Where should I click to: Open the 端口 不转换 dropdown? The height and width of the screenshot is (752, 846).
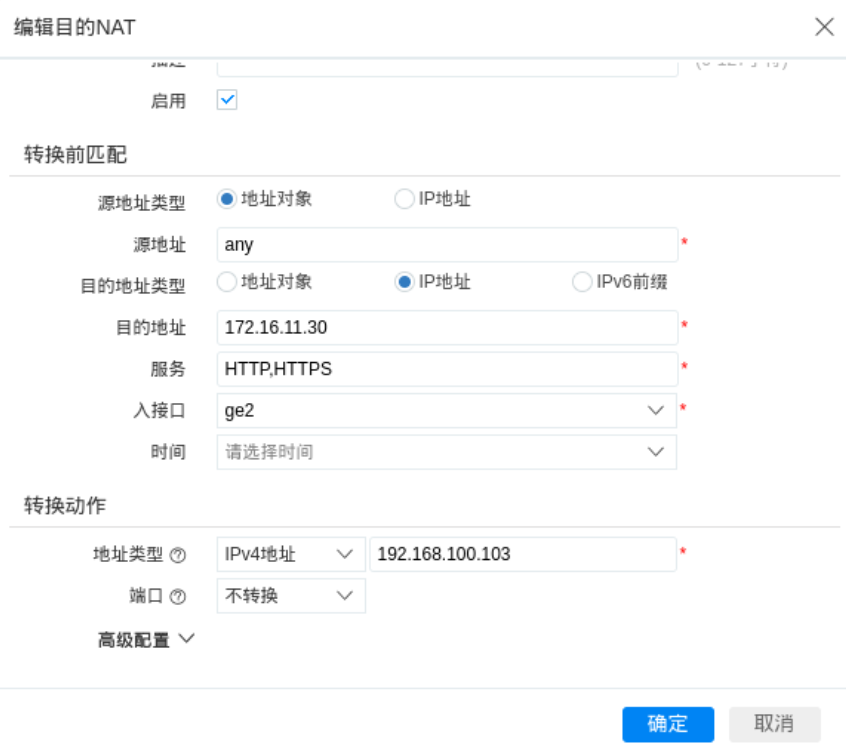290,596
